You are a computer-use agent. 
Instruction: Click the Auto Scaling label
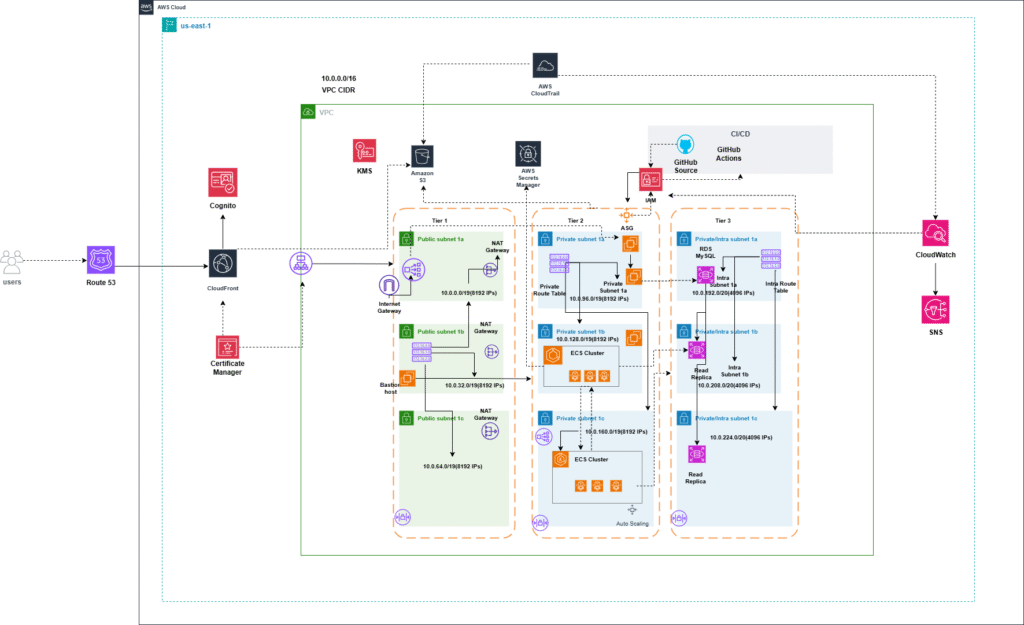(634, 523)
